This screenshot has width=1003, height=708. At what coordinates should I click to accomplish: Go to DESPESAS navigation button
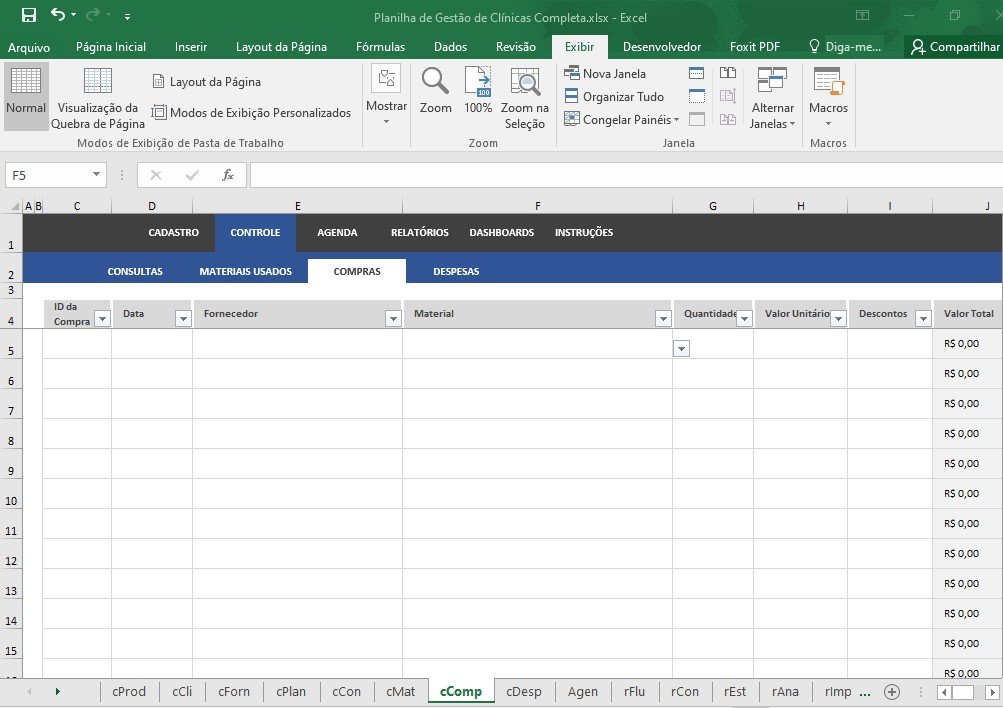pos(456,271)
